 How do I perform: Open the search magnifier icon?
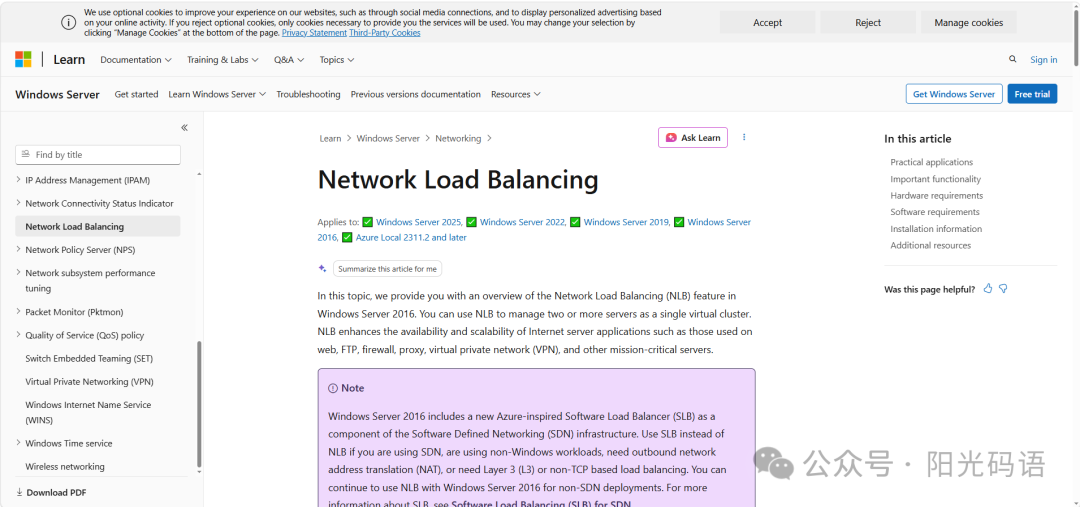coord(1012,59)
